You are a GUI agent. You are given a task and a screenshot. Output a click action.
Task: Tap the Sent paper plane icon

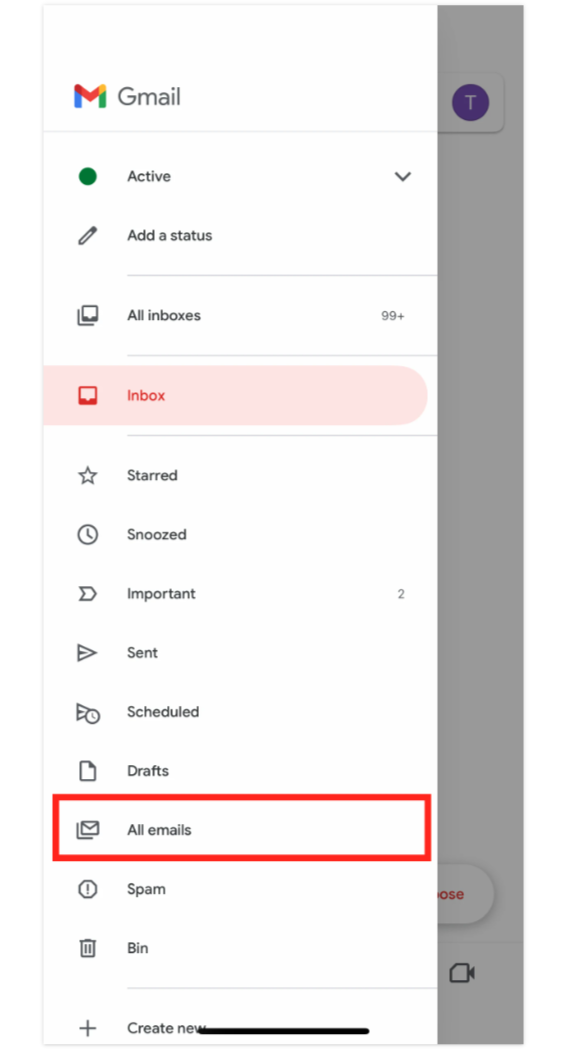[x=87, y=653]
